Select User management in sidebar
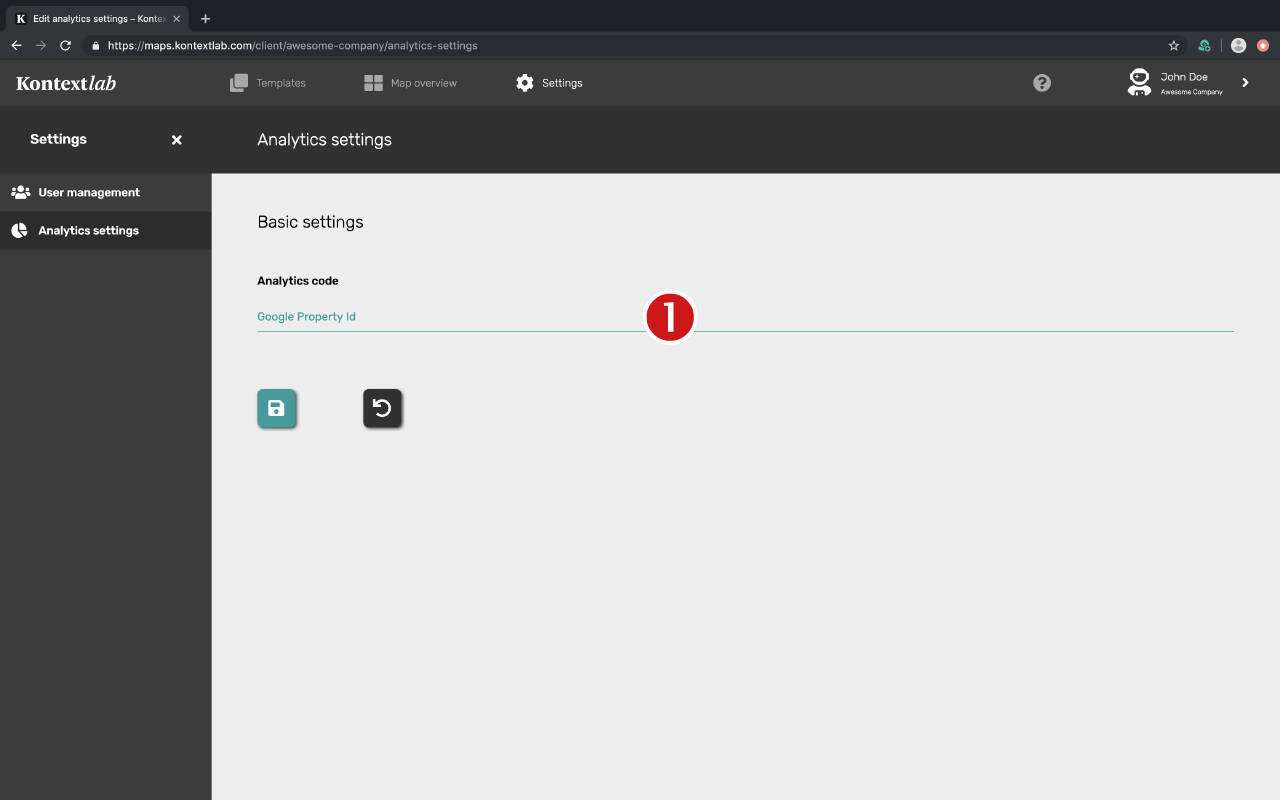The image size is (1280, 800). coord(106,192)
